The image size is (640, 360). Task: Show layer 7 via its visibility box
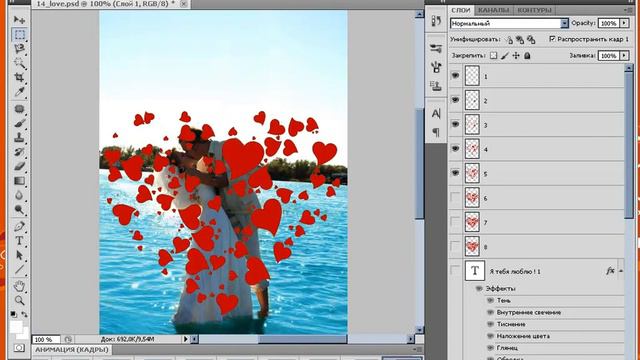455,222
